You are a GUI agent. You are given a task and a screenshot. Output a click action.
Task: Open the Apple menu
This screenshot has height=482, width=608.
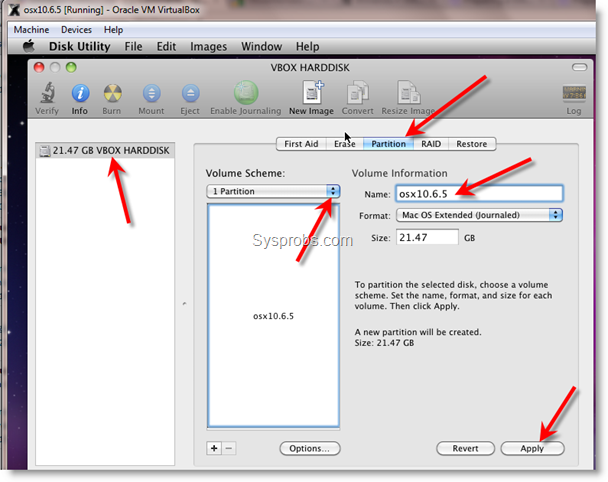28,46
